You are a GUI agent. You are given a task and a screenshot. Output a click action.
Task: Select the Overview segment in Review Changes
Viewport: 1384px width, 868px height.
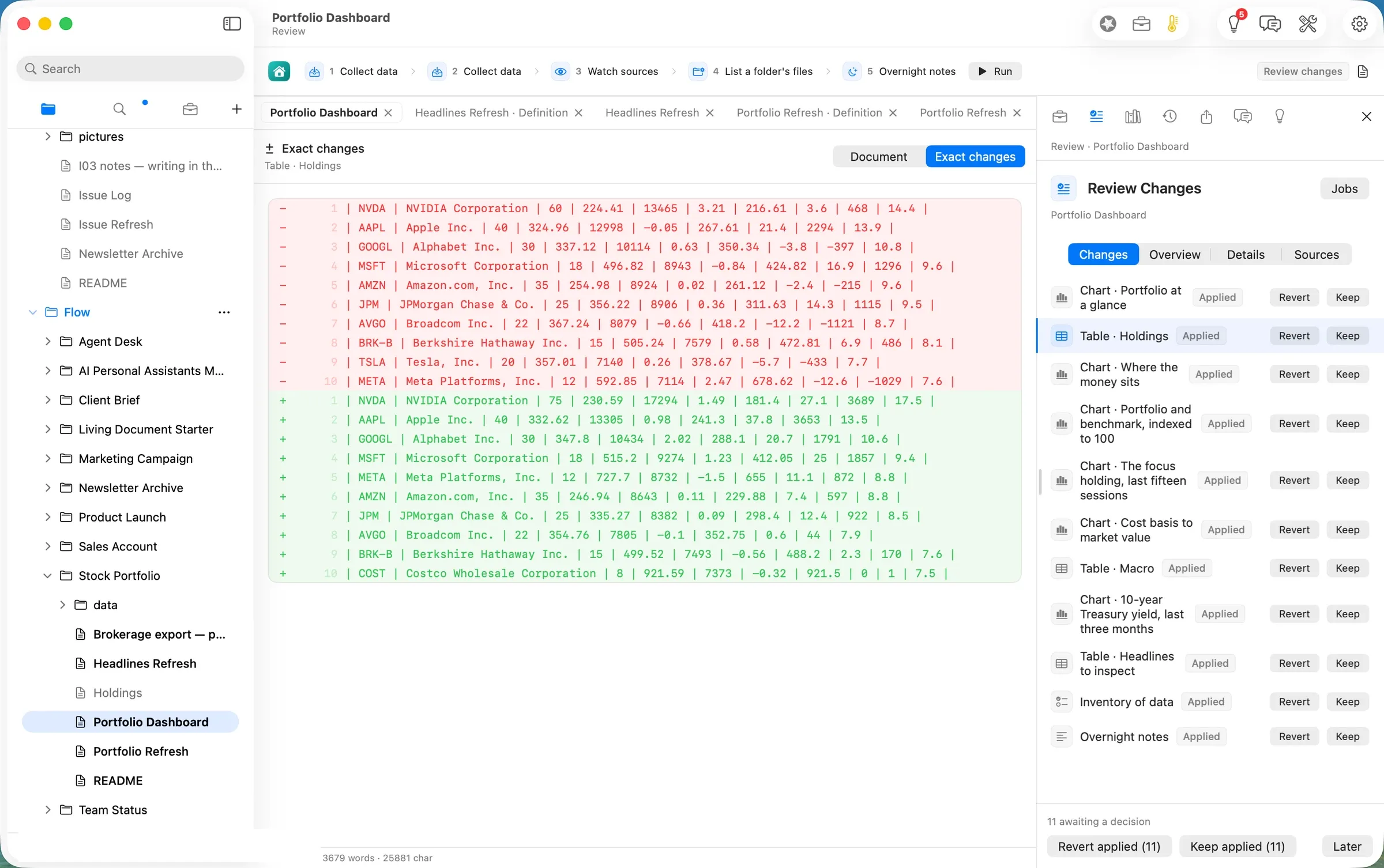[x=1174, y=254]
